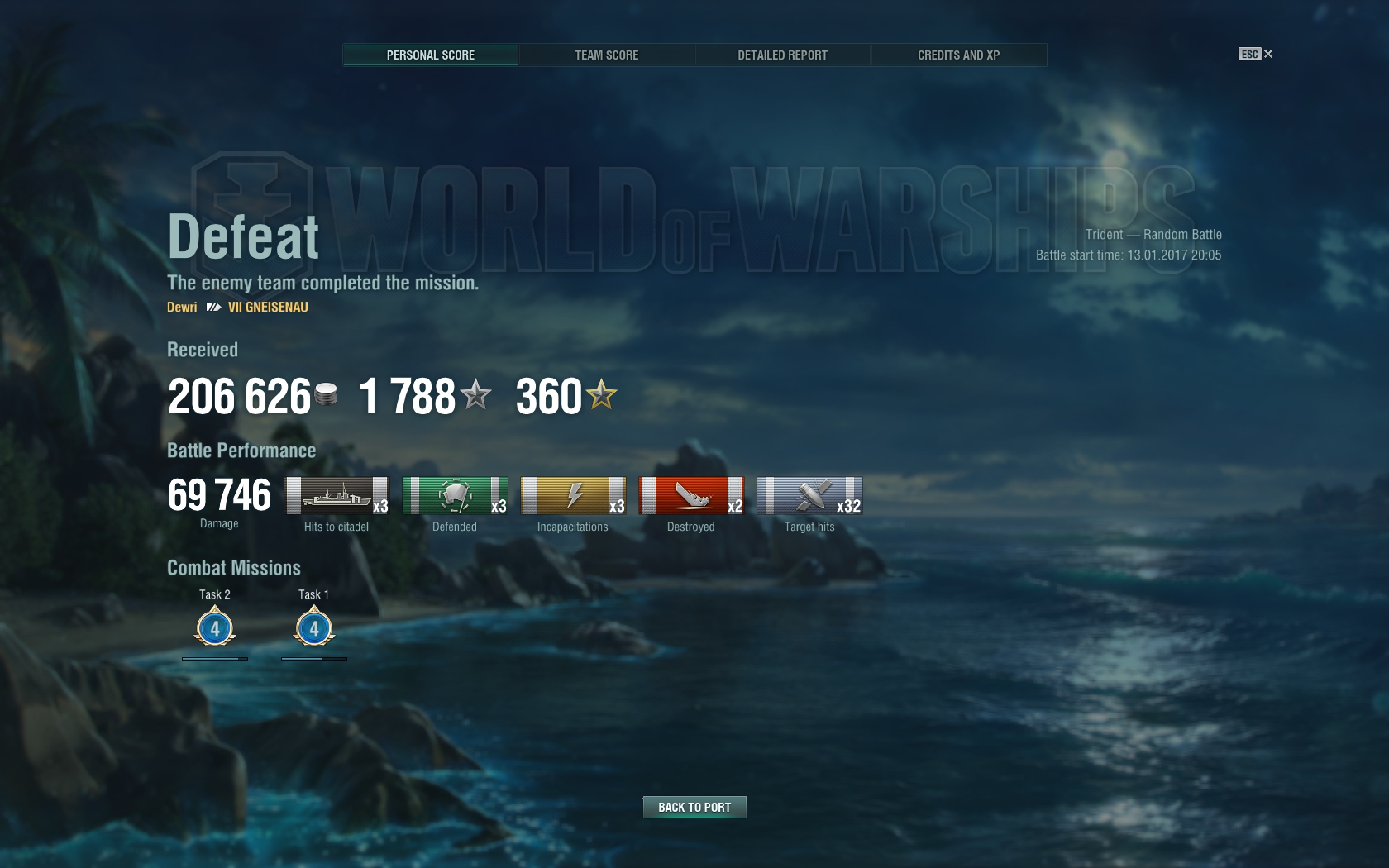1389x868 pixels.
Task: Click the grey XP star icon
Action: (x=475, y=394)
